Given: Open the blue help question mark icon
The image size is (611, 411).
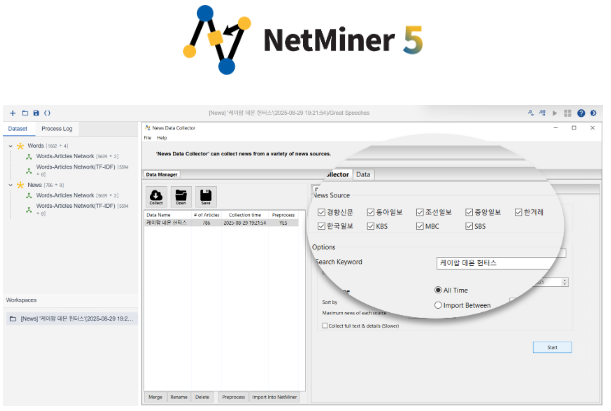Looking at the screenshot, I should (x=581, y=113).
